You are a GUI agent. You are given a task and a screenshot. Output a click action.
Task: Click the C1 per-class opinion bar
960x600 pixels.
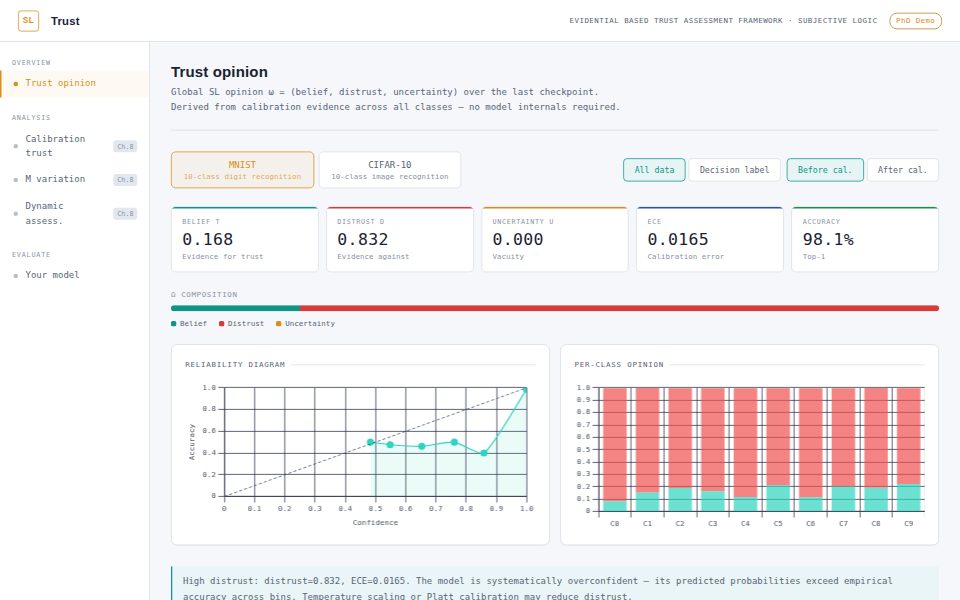tap(647, 449)
